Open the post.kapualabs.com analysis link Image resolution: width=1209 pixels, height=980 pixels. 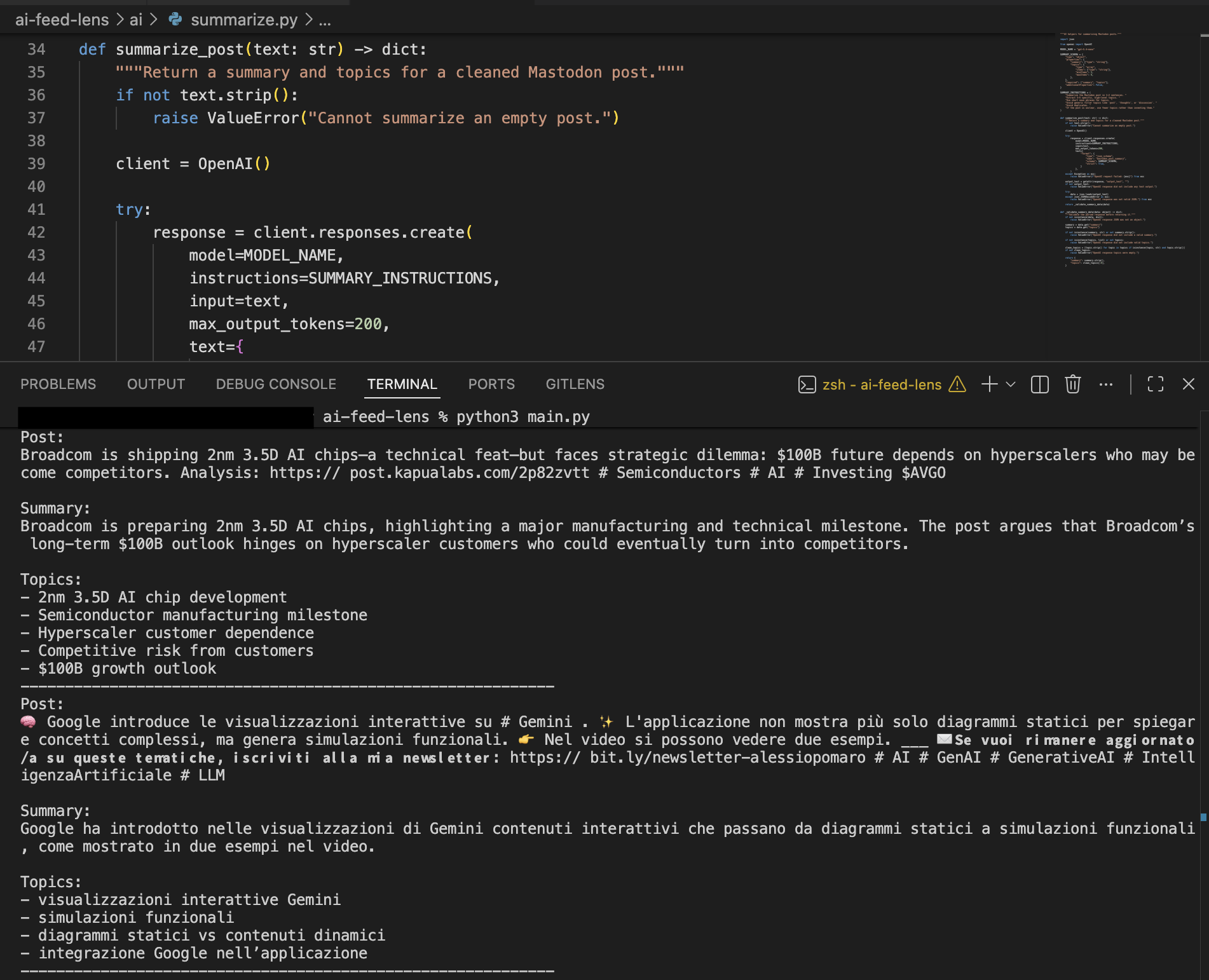tap(426, 473)
